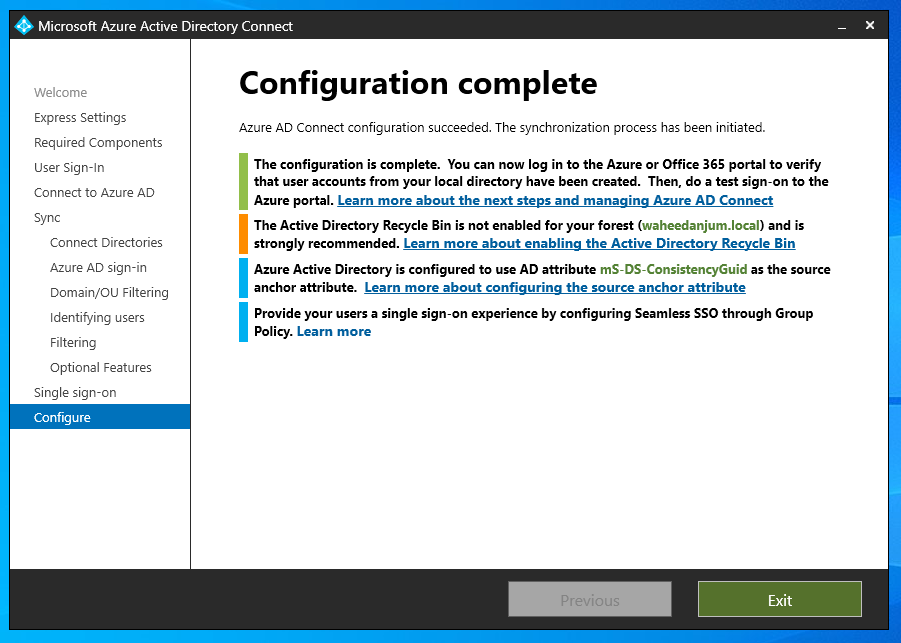Open link about enabling AD Recycle Bin
The height and width of the screenshot is (643, 901).
[x=599, y=244]
